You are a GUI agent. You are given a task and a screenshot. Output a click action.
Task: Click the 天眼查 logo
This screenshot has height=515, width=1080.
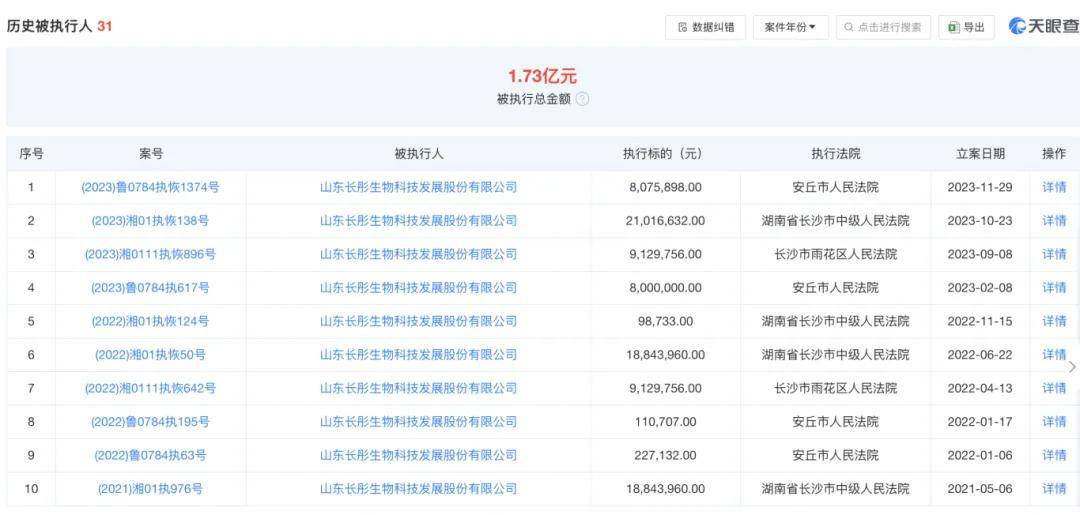coord(1043,26)
